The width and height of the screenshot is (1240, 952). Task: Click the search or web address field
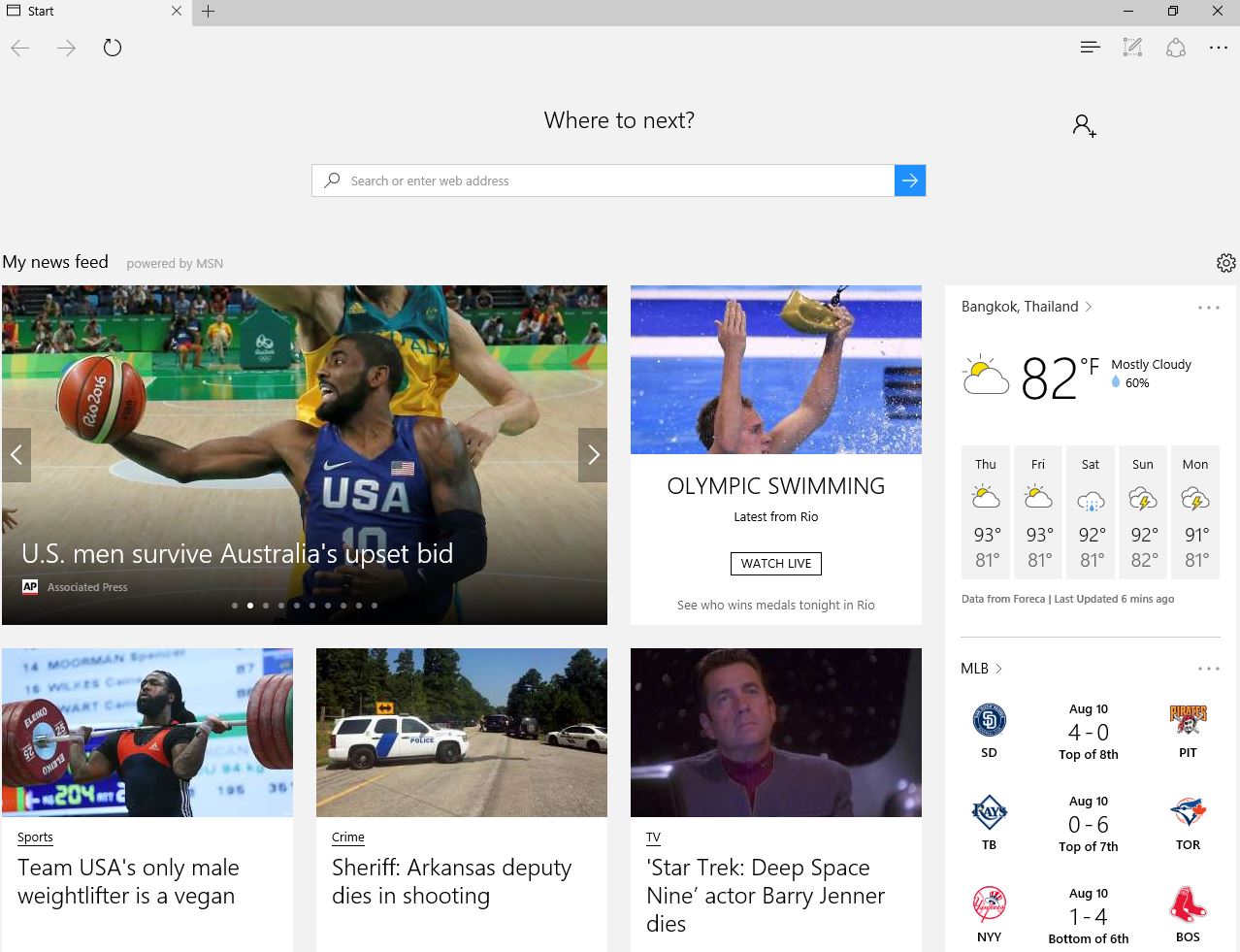pyautogui.click(x=604, y=181)
